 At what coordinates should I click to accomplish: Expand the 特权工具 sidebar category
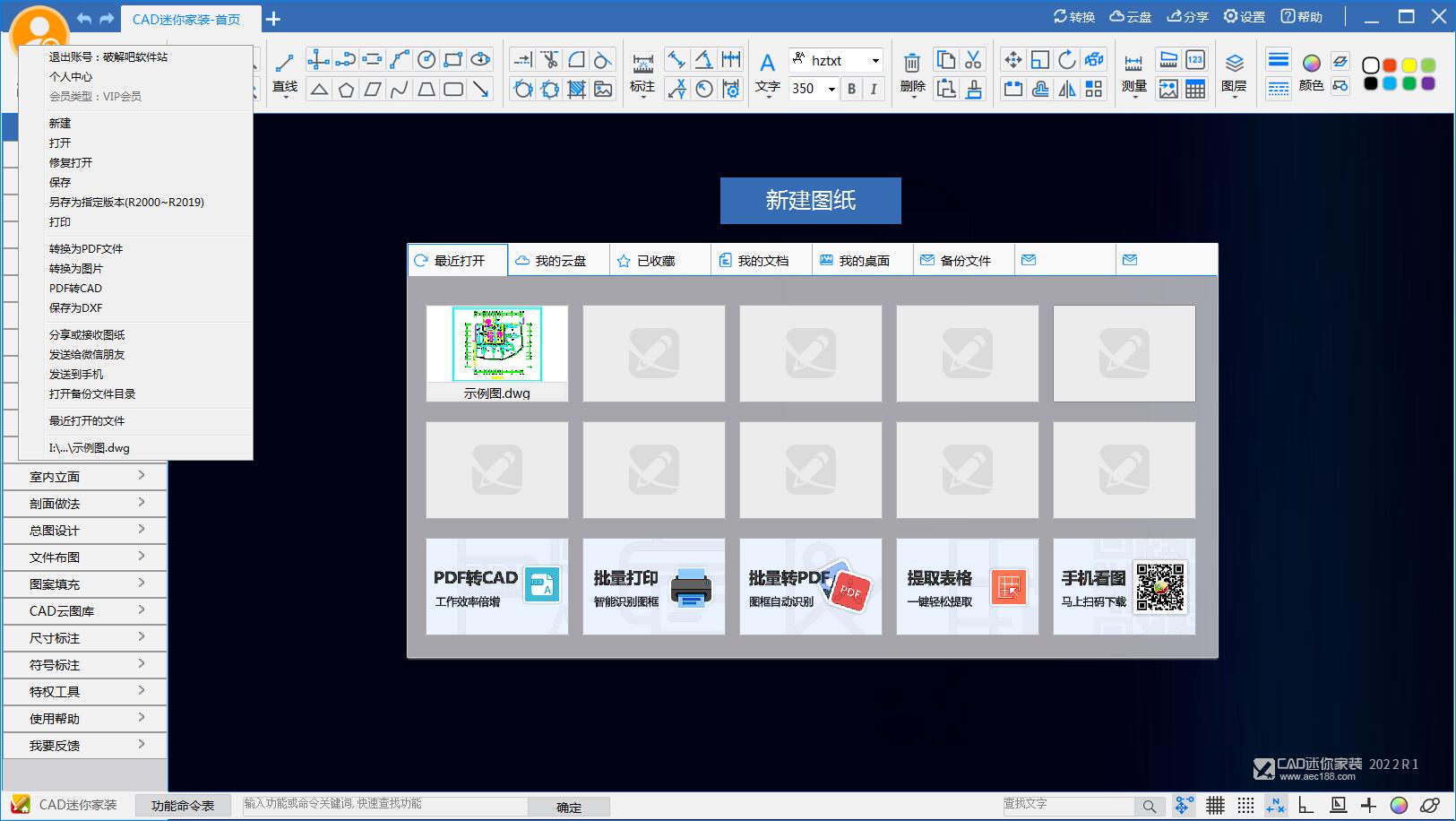pos(85,692)
